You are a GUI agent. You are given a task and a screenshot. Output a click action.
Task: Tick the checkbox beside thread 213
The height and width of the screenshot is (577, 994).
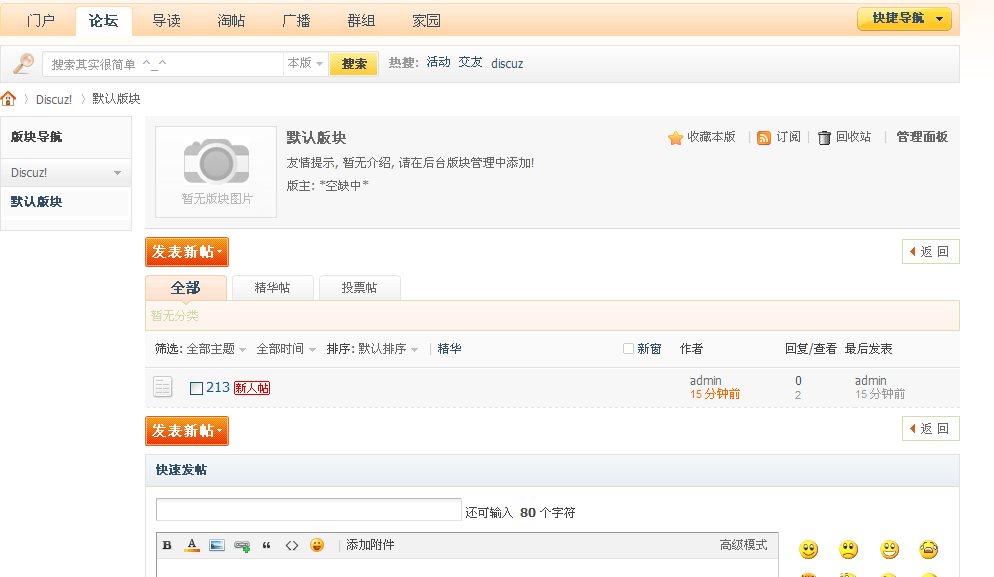pos(197,388)
